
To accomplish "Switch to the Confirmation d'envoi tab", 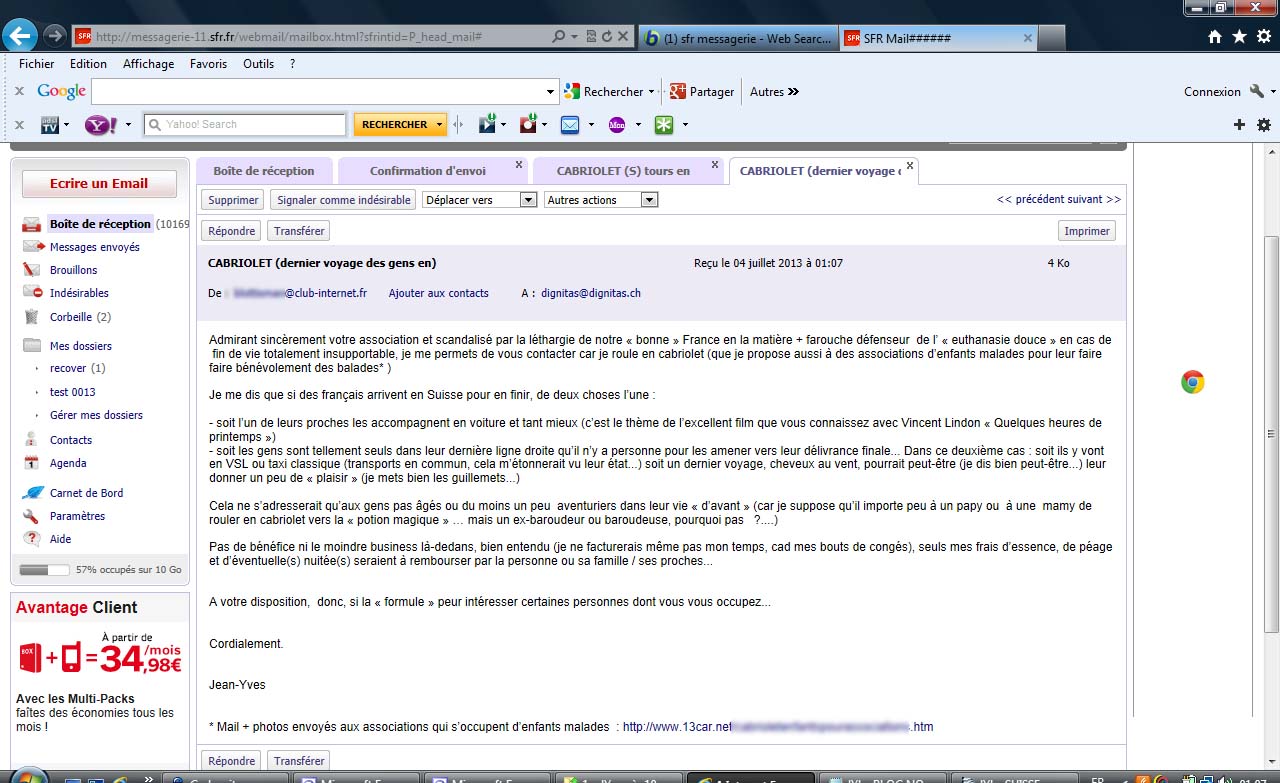I will point(427,171).
